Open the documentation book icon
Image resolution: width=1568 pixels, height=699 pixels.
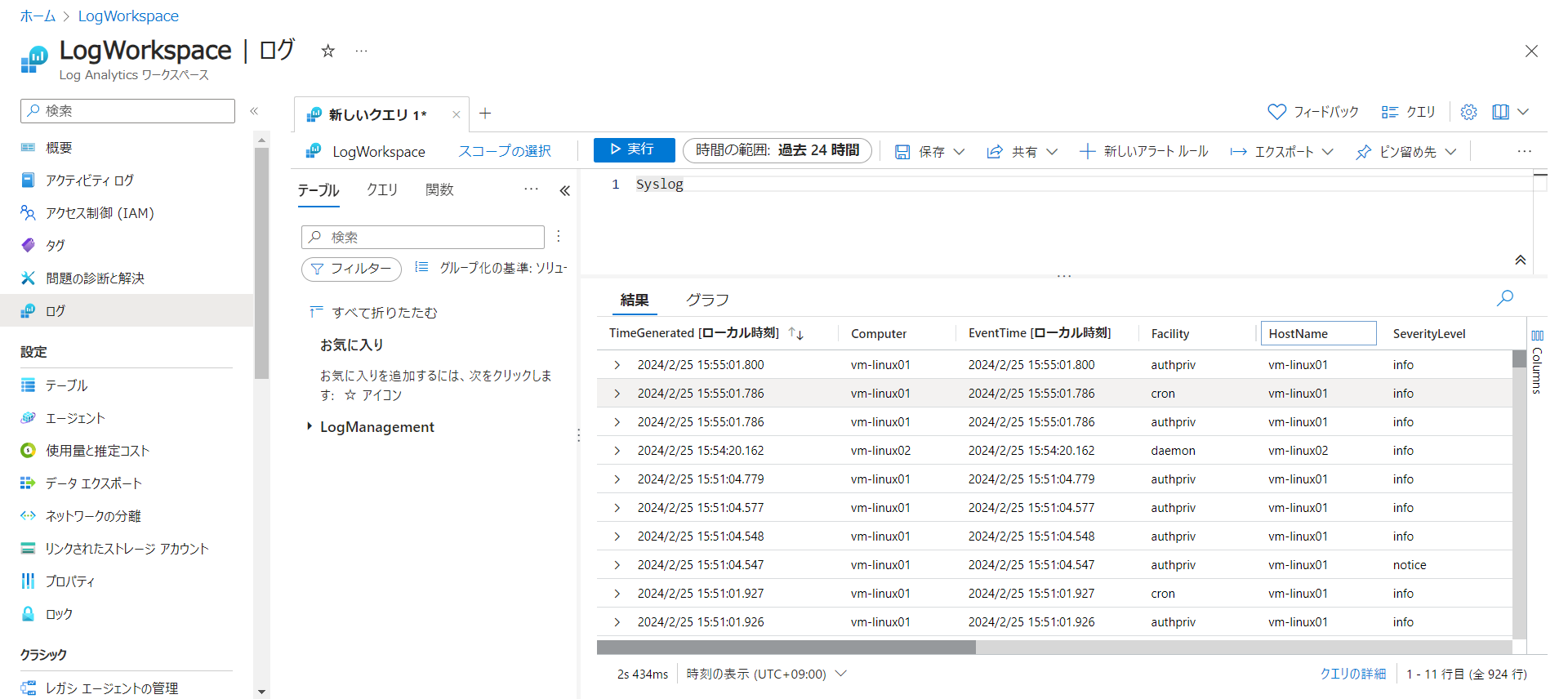pos(1500,112)
